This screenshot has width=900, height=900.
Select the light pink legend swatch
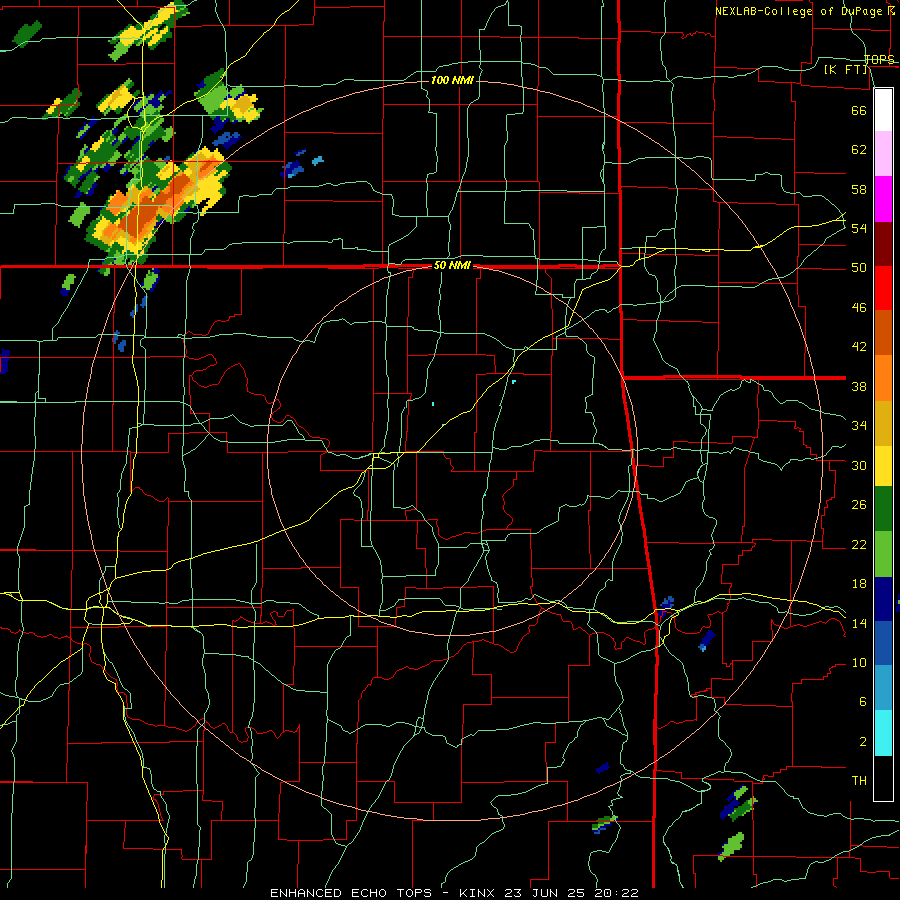point(883,154)
